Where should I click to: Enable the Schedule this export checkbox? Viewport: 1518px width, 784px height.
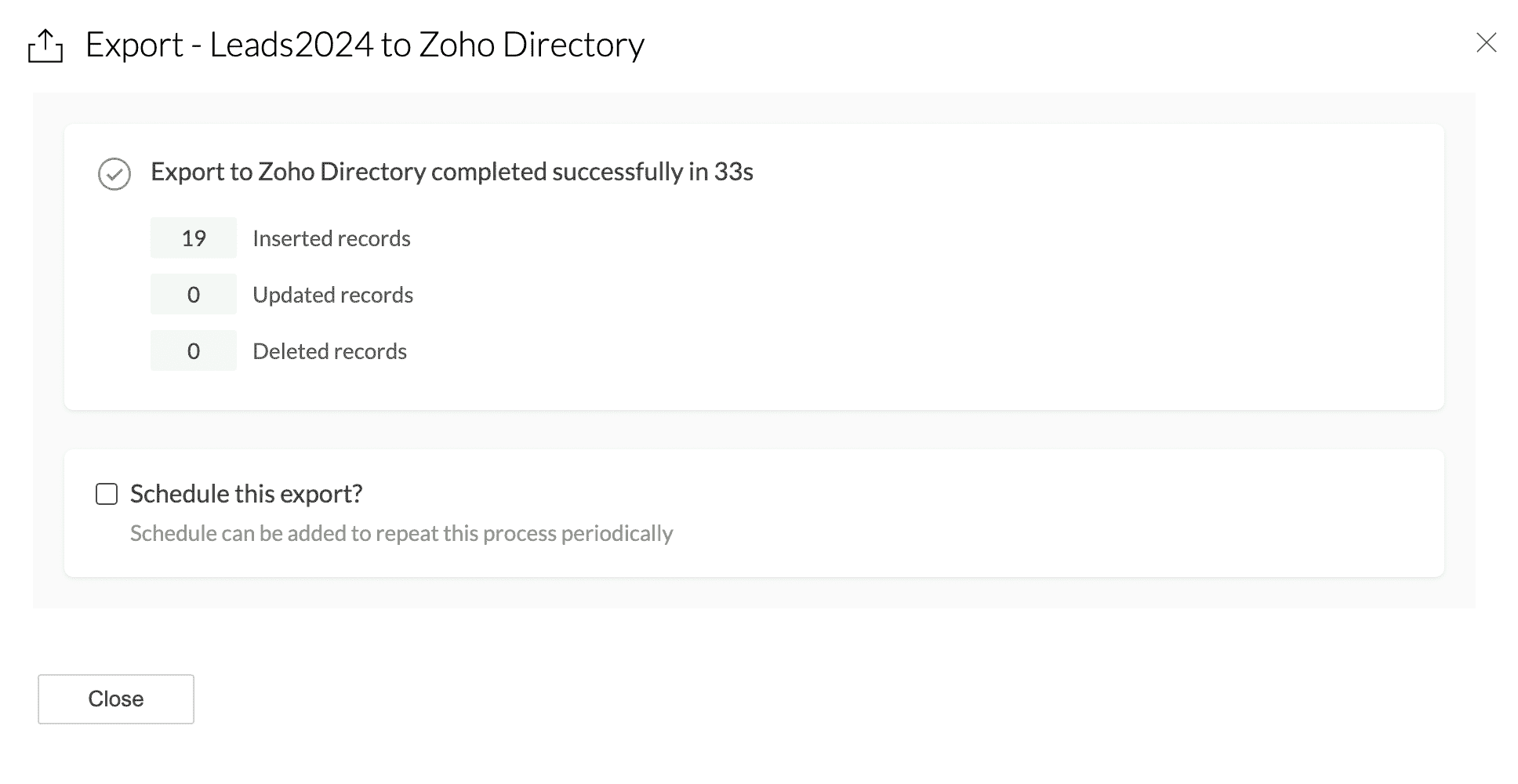pyautogui.click(x=107, y=494)
